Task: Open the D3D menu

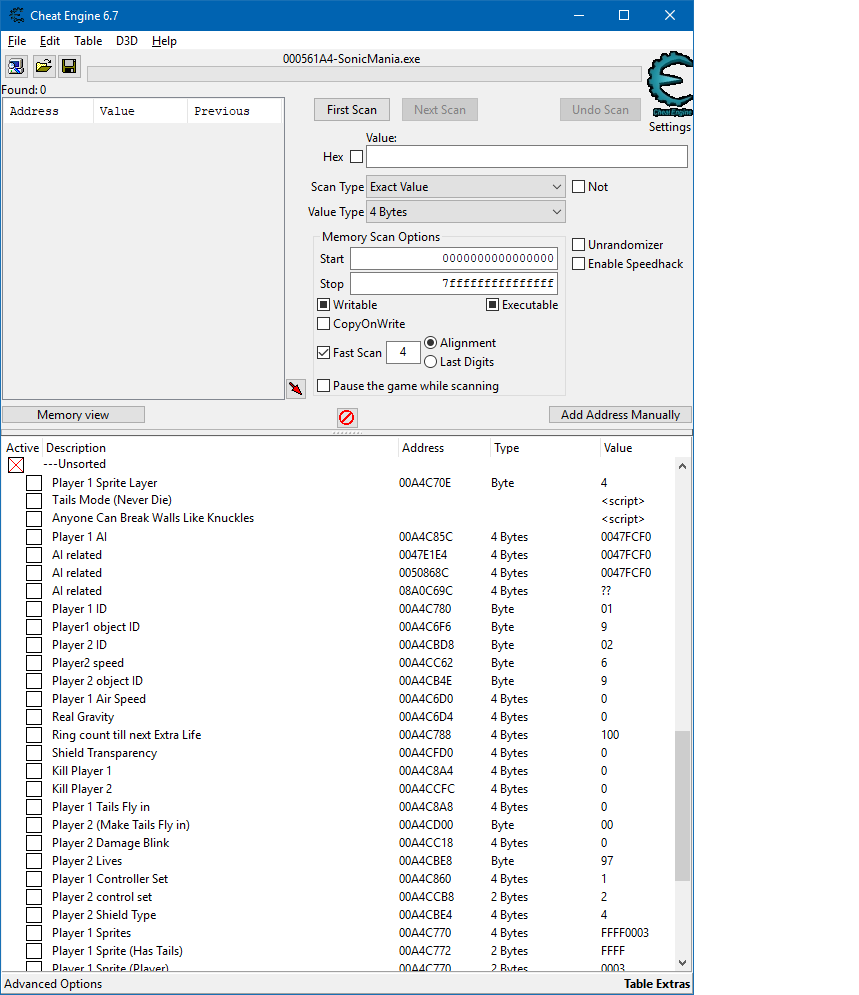Action: coord(127,41)
